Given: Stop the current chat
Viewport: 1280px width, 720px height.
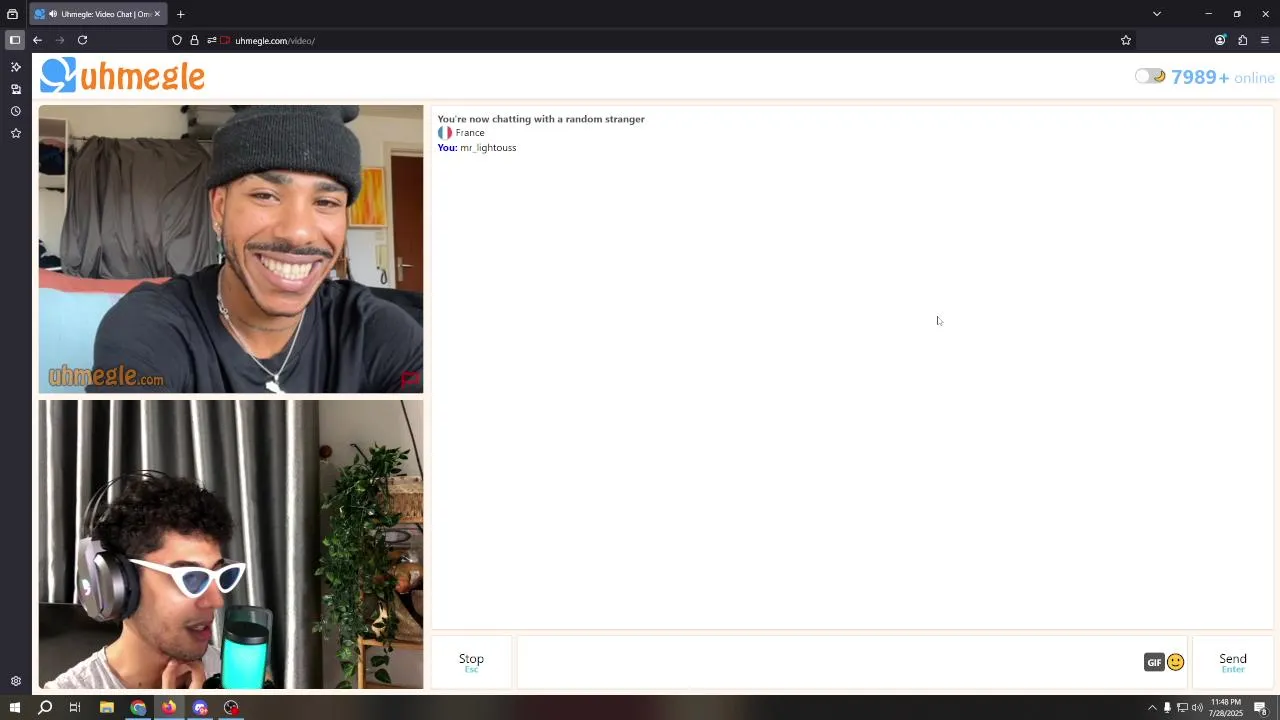Looking at the screenshot, I should 471,662.
